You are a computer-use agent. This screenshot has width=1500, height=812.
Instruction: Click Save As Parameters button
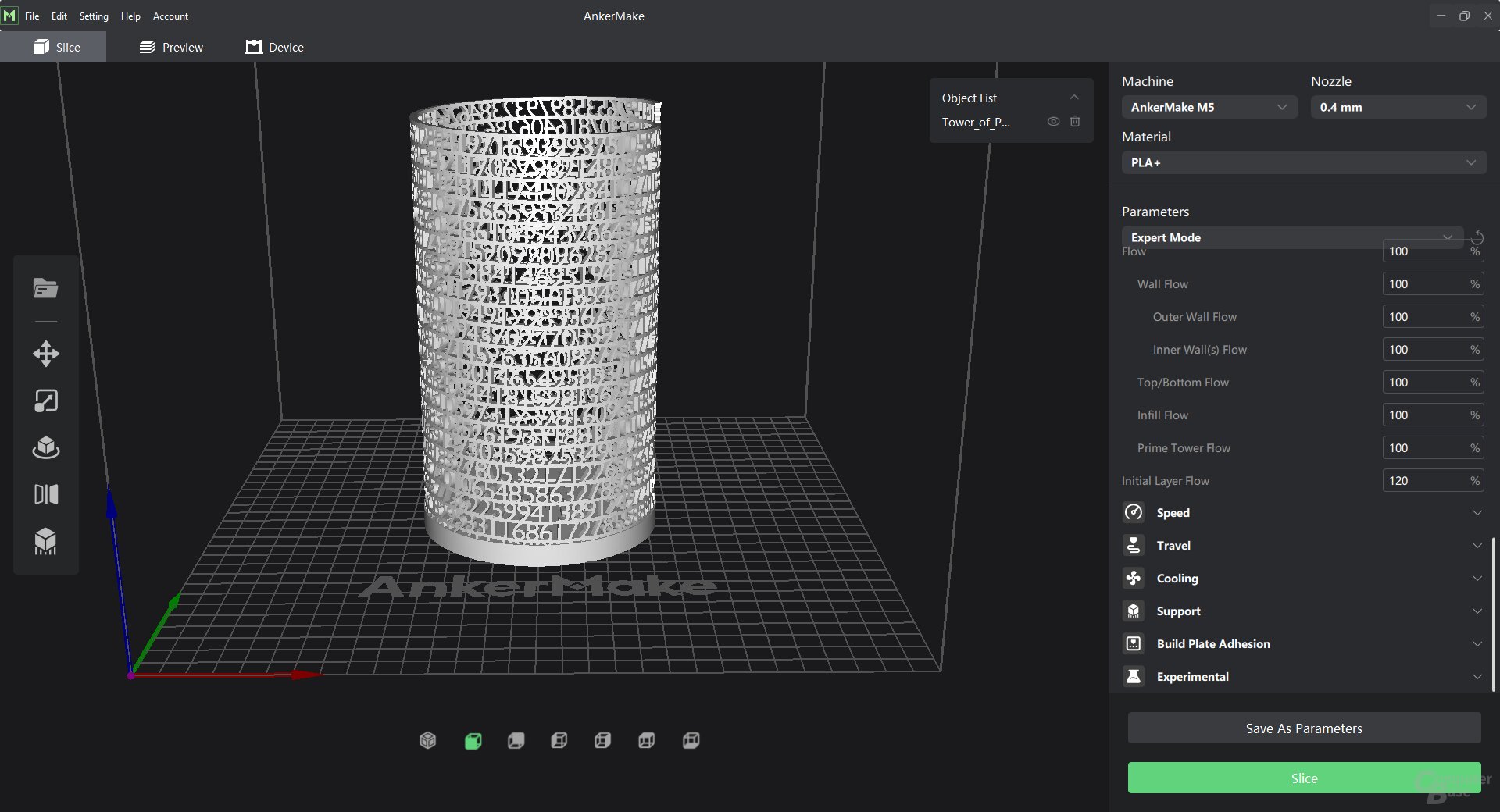pos(1304,728)
